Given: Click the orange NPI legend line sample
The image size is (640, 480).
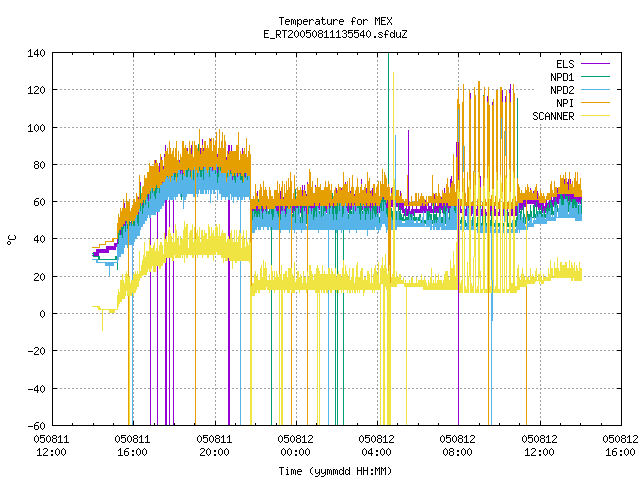Looking at the screenshot, I should (595, 102).
